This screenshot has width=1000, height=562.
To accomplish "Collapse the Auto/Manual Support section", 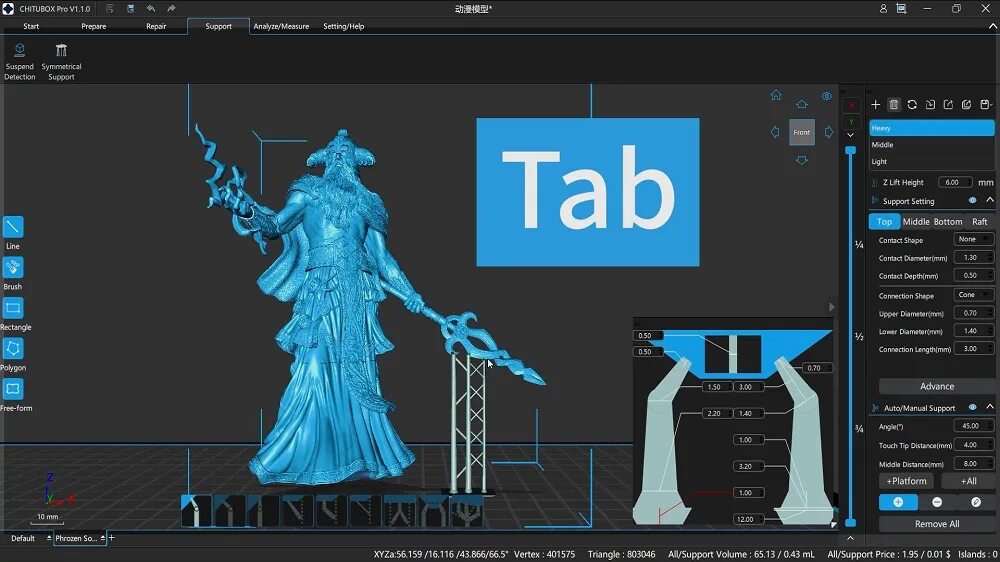I will [990, 407].
